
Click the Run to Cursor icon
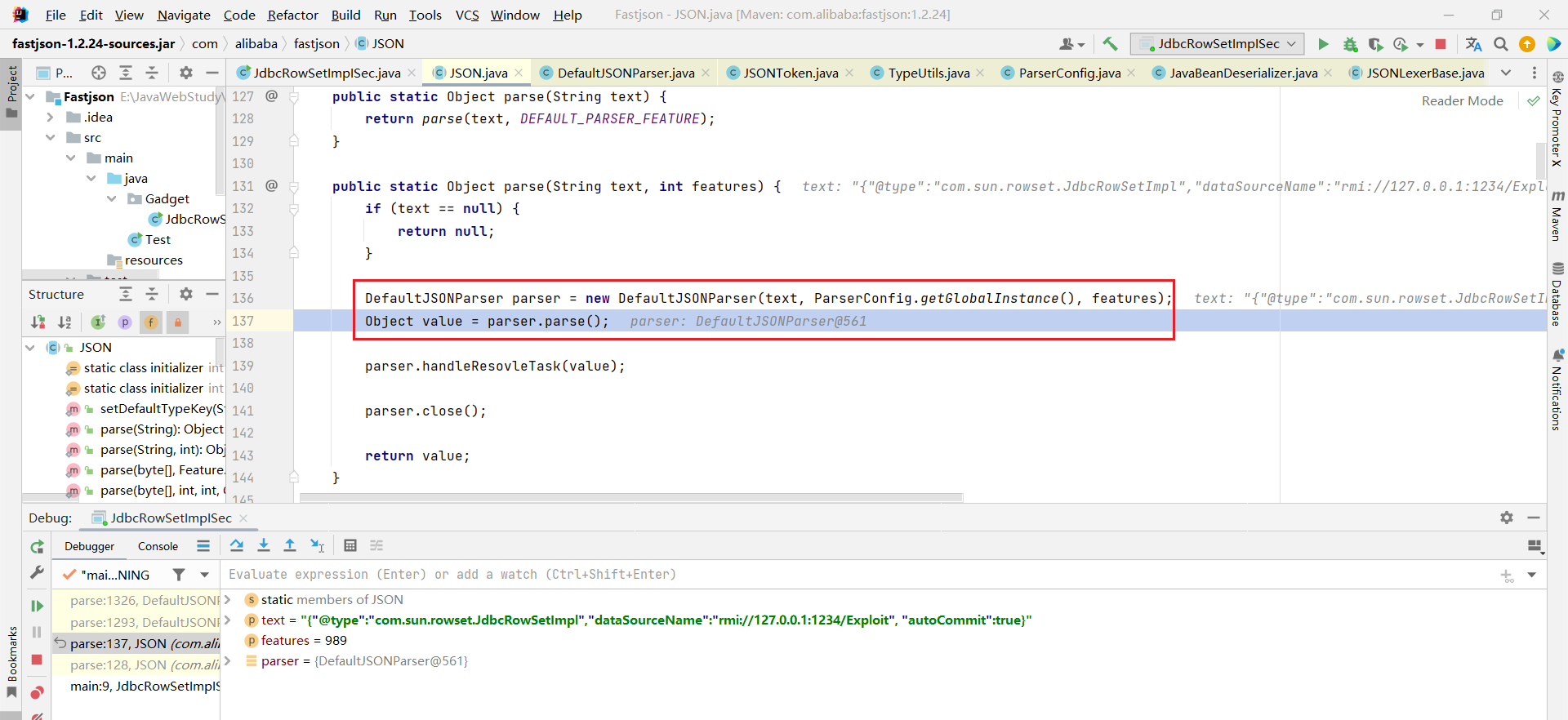point(317,545)
